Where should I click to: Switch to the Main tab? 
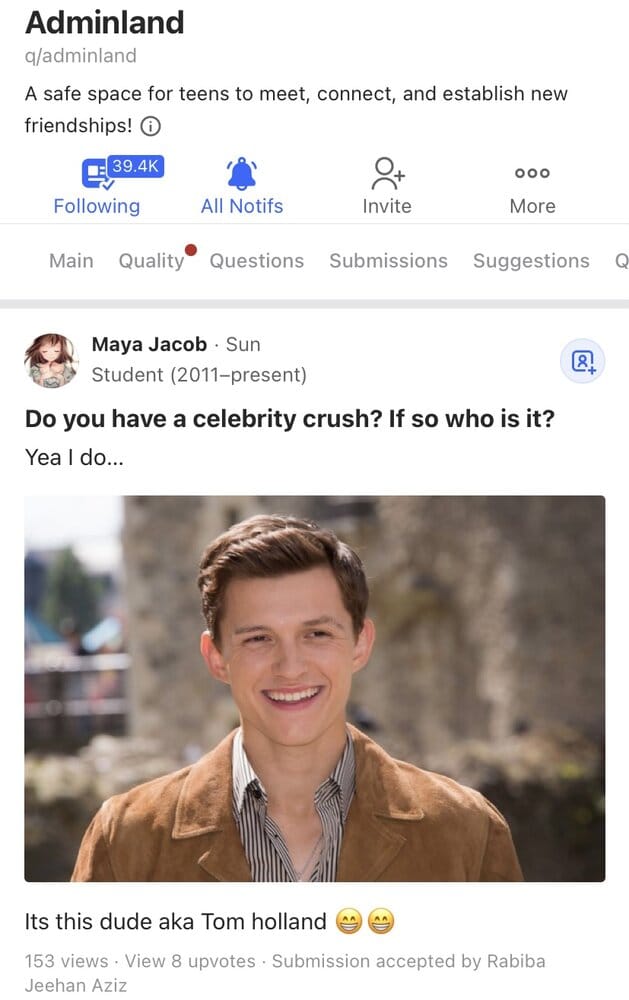71,261
